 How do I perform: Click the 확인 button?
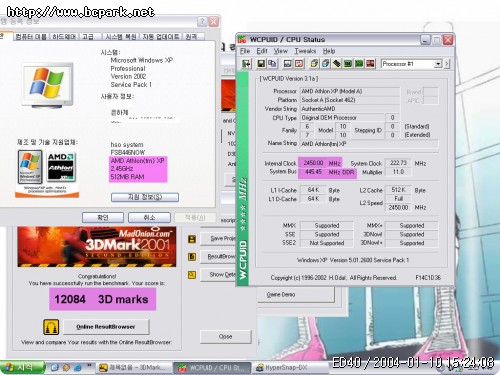[x=103, y=218]
